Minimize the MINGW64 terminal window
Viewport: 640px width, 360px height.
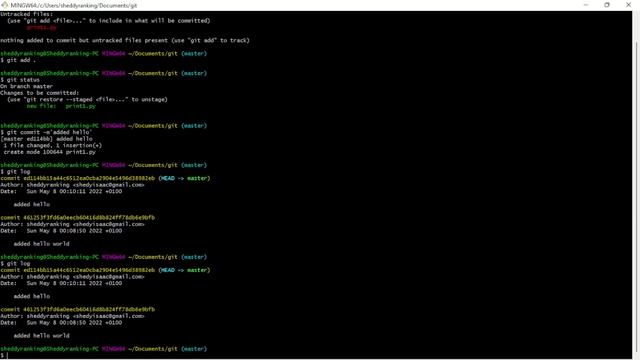click(586, 5)
